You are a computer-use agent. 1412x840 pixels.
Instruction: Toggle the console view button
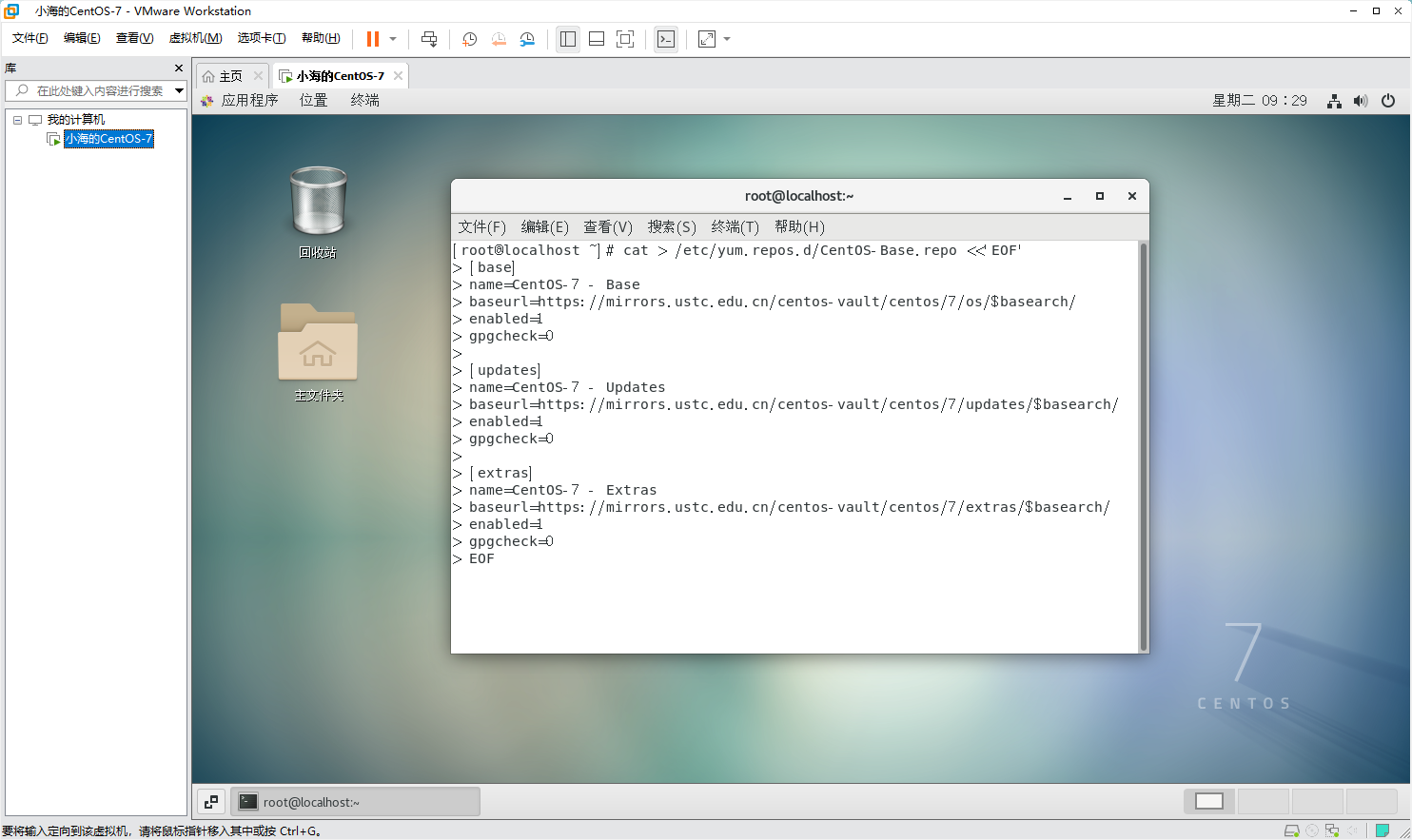(666, 39)
